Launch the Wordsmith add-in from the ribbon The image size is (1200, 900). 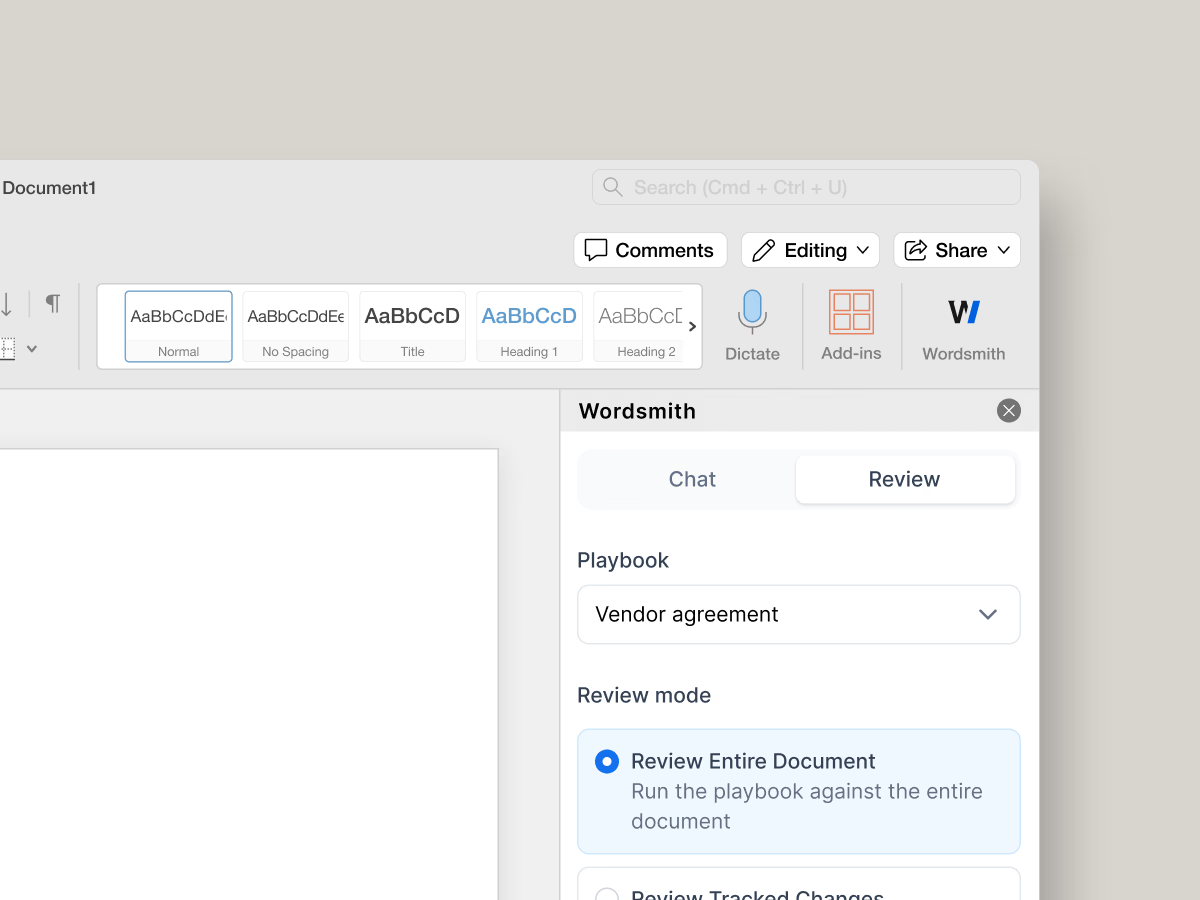964,327
